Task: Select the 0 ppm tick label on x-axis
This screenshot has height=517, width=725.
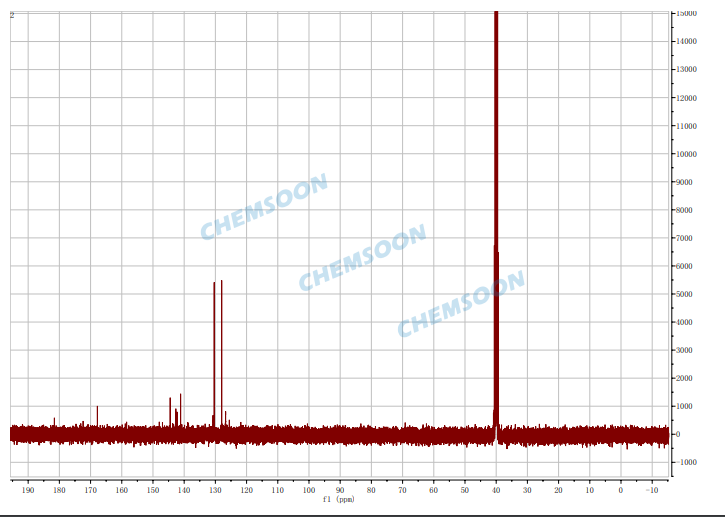Action: point(621,490)
